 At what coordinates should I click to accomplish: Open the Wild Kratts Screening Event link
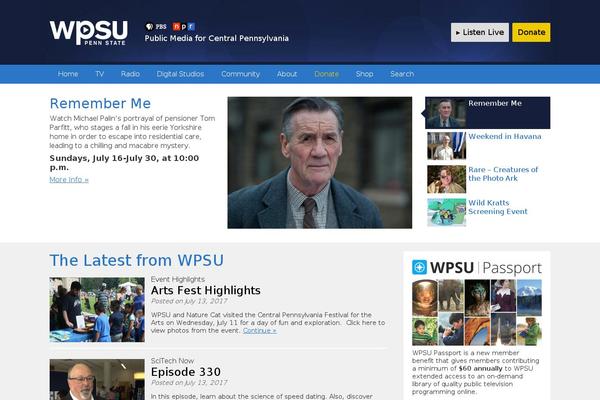pos(498,207)
